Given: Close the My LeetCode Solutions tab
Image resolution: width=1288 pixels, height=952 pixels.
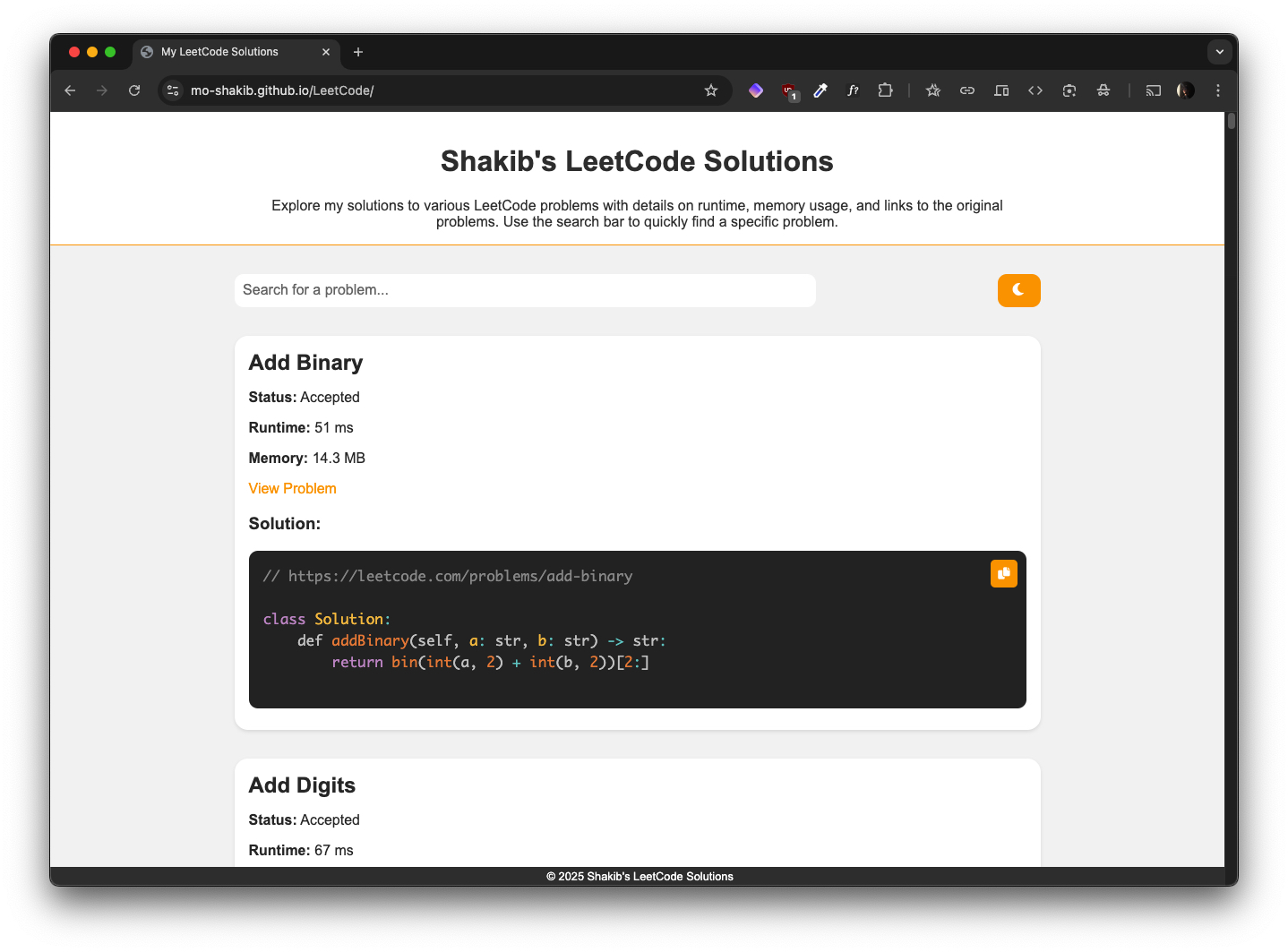Looking at the screenshot, I should 326,52.
